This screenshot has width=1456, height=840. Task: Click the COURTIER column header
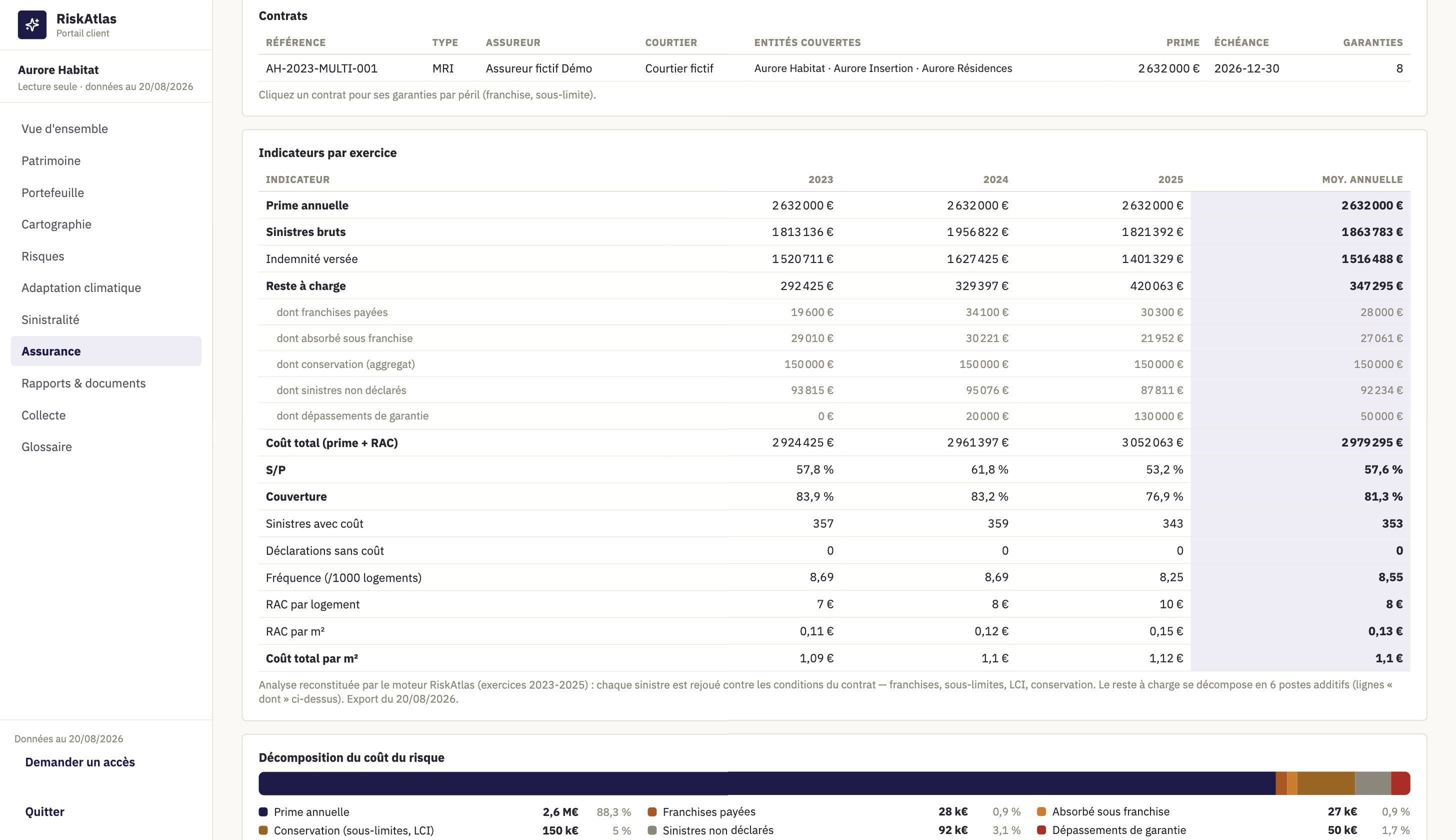[671, 42]
